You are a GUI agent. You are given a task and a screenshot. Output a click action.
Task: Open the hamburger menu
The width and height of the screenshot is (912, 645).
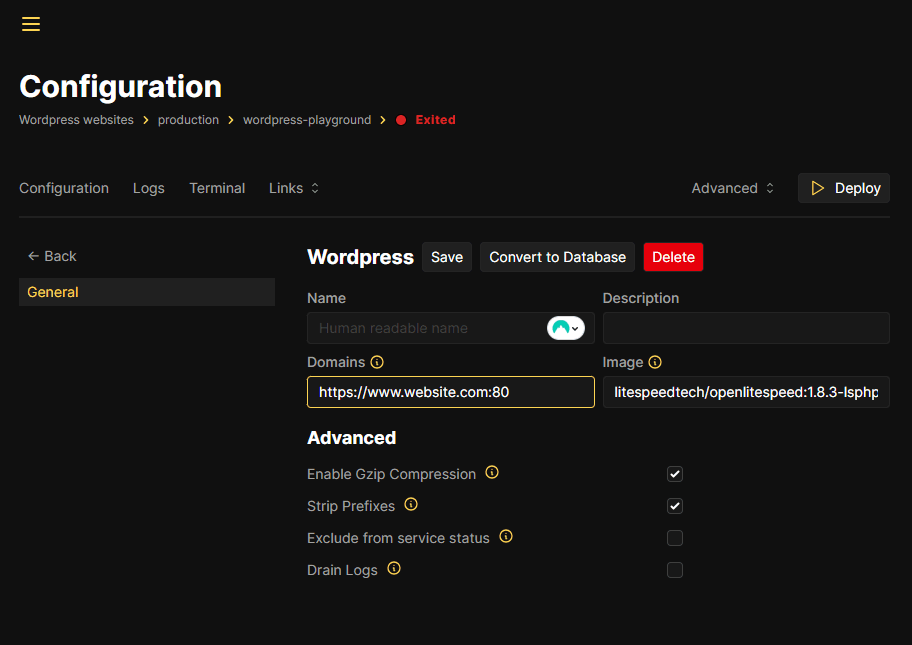31,24
